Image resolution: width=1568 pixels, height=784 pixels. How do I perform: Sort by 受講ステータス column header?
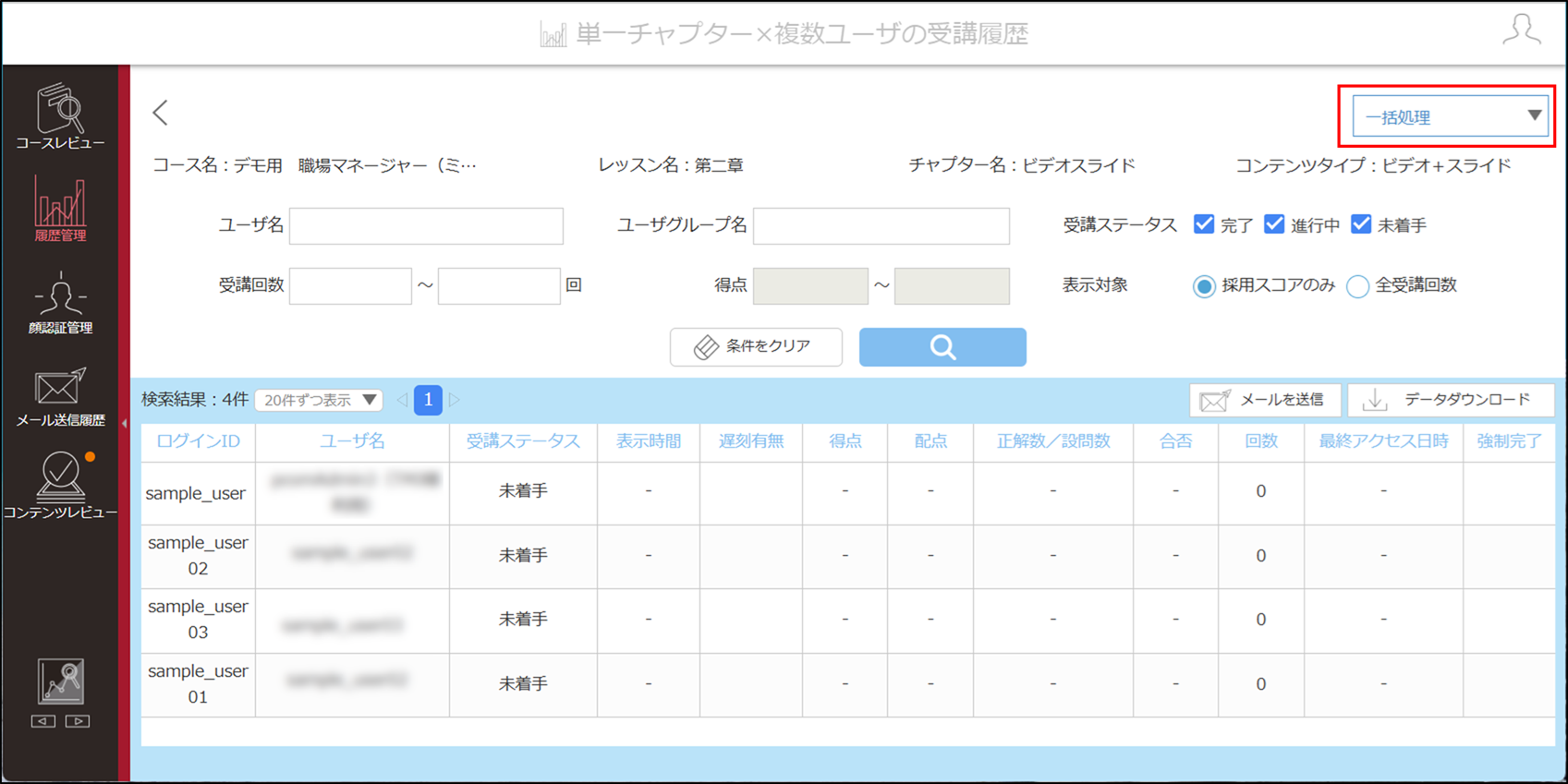pos(523,441)
